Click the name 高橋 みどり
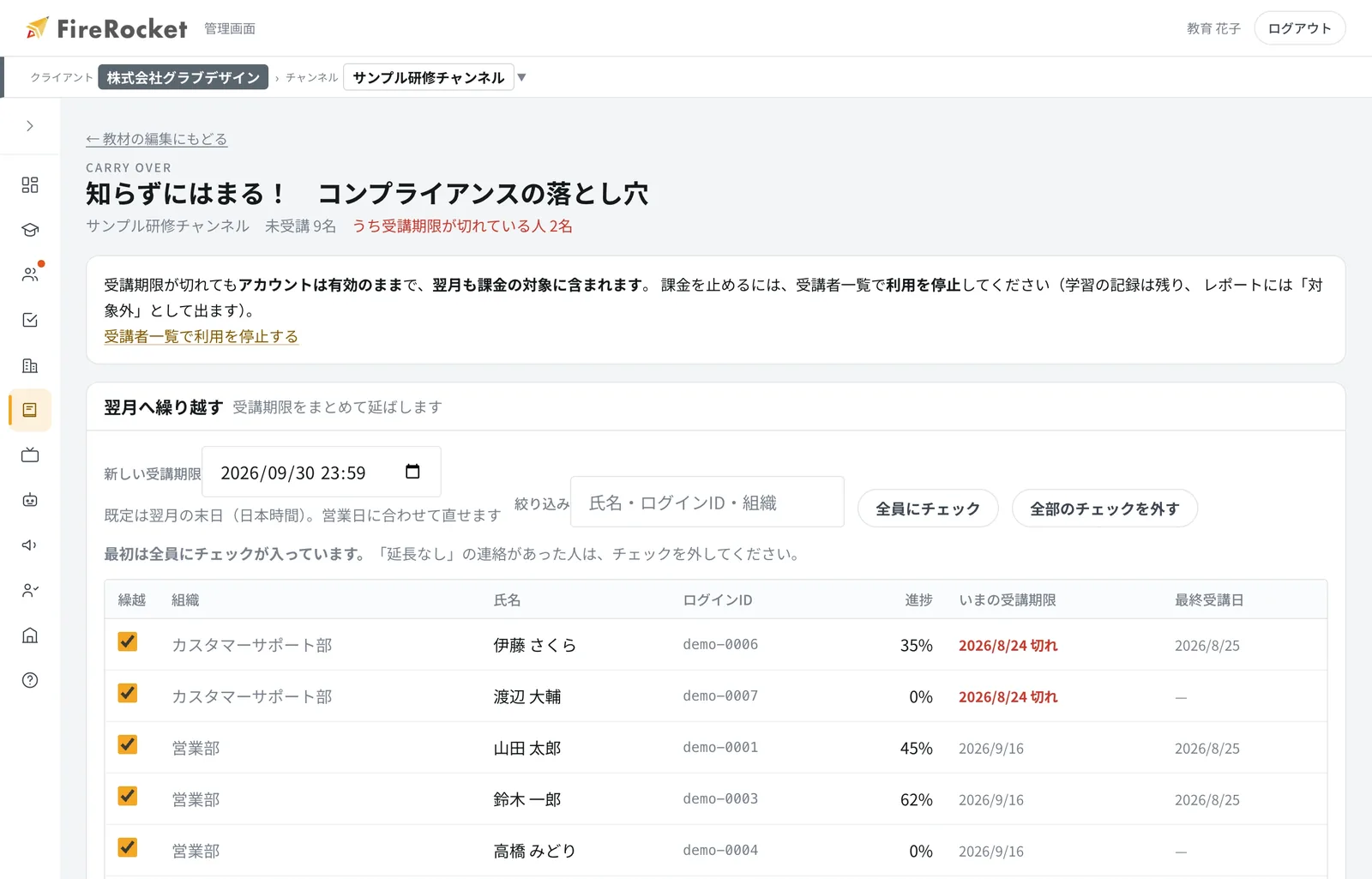This screenshot has height=879, width=1372. tap(534, 851)
